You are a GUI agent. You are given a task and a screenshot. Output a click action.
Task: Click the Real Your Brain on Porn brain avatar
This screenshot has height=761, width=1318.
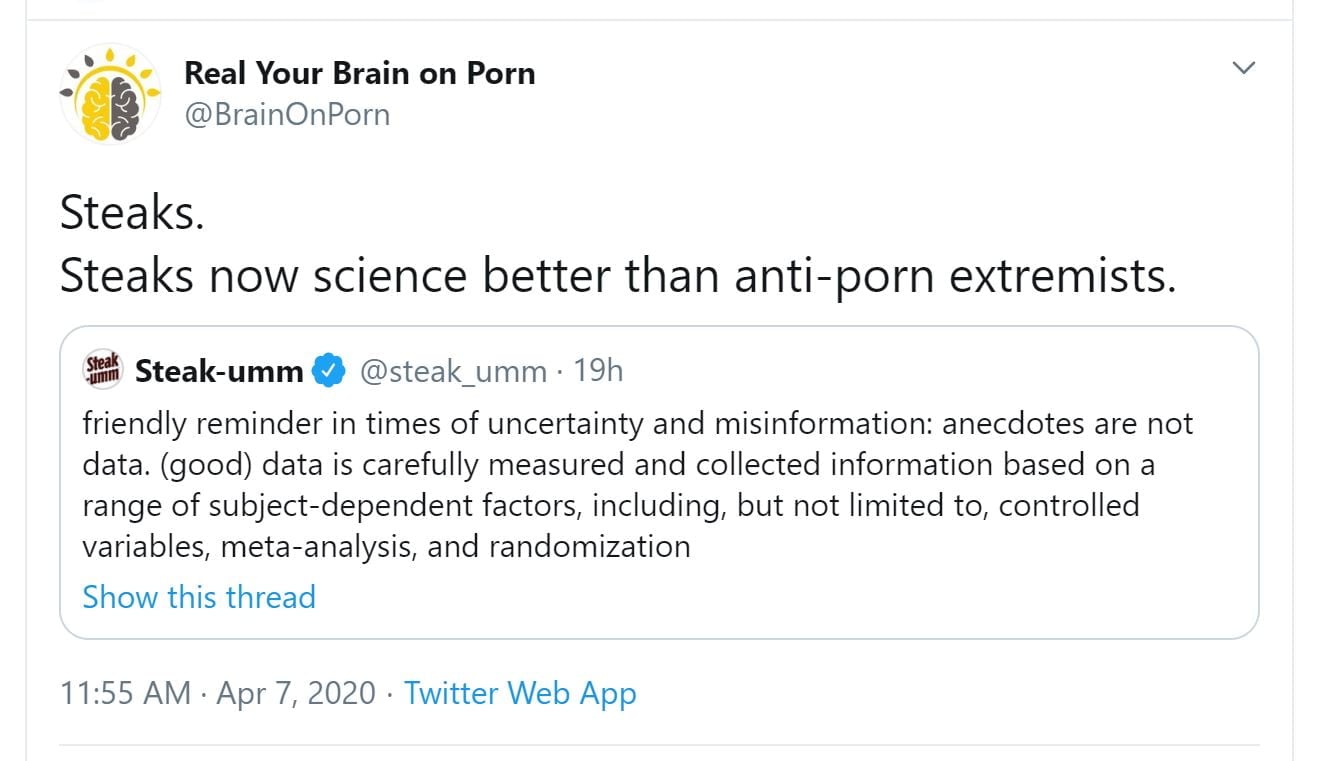(x=110, y=93)
